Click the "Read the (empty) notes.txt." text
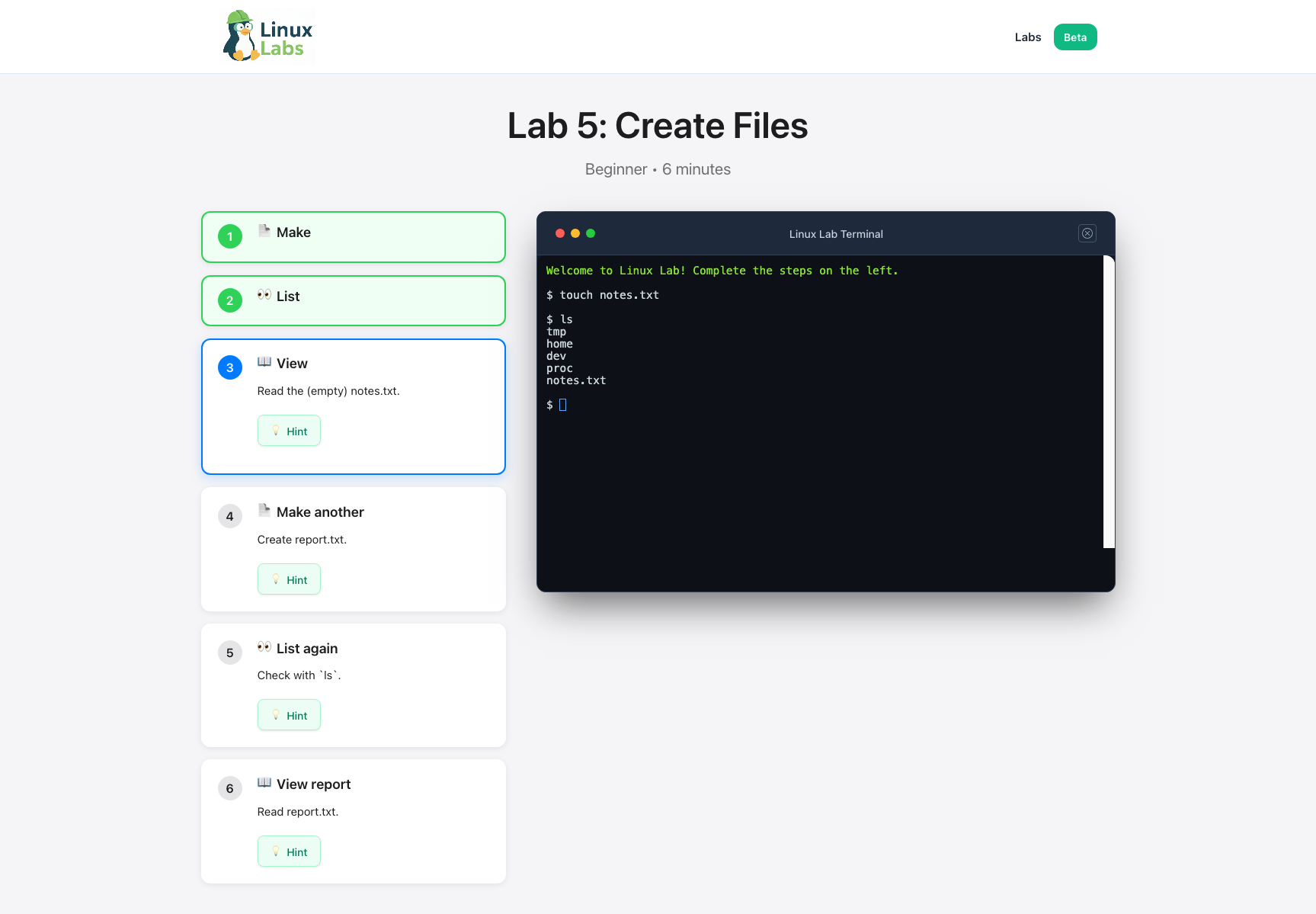This screenshot has height=914, width=1316. coord(328,391)
